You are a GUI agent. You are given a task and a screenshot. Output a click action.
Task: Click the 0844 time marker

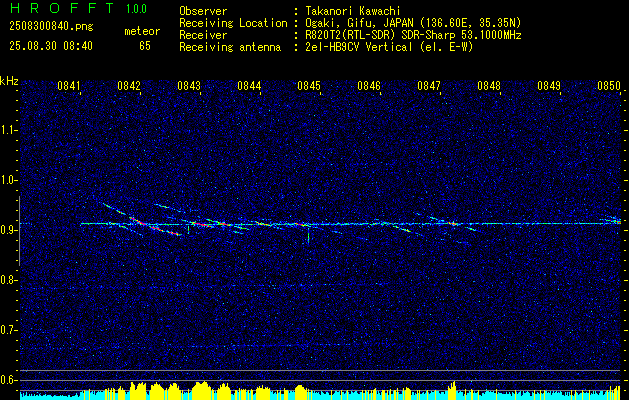point(249,85)
